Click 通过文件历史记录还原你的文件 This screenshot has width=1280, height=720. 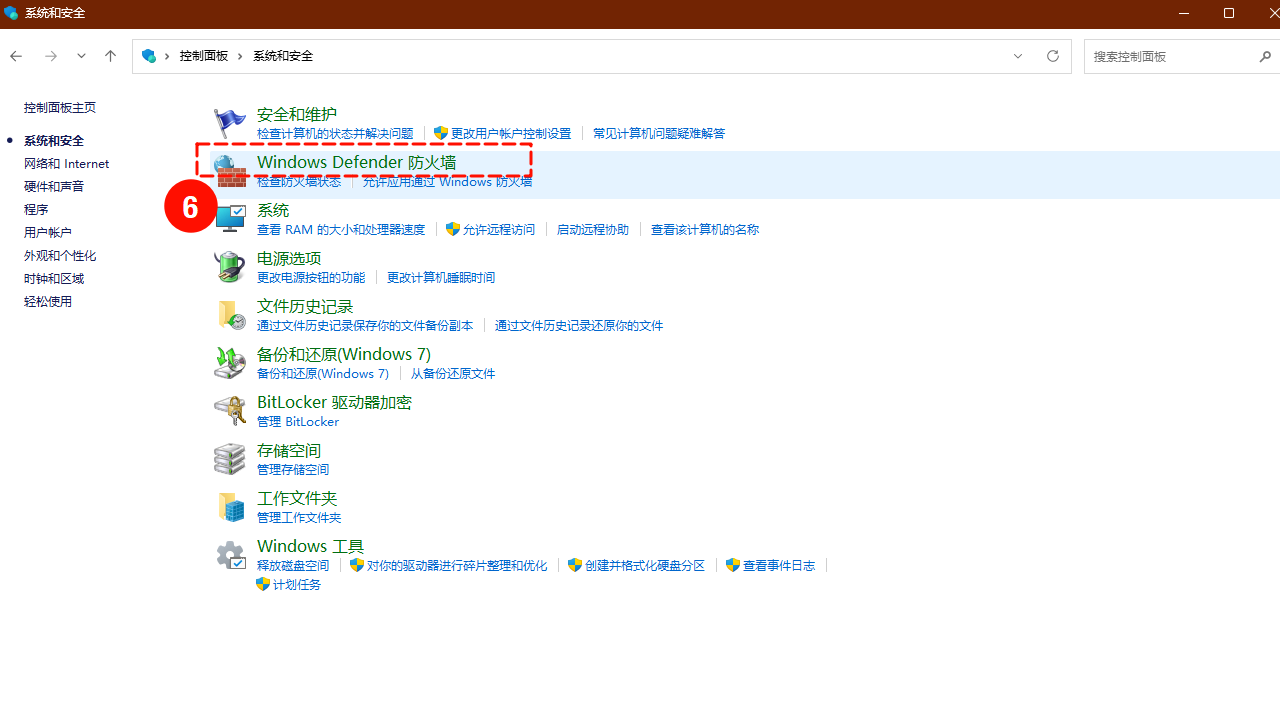point(579,325)
